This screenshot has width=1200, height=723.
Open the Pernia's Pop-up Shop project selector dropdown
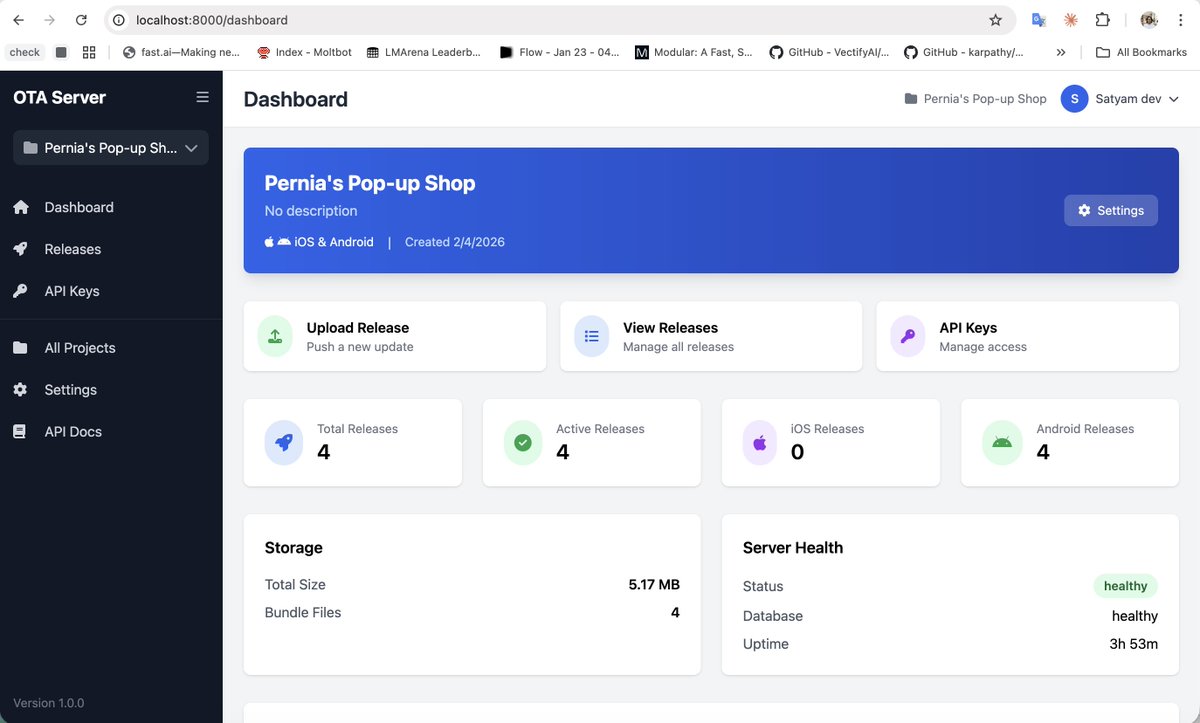pyautogui.click(x=111, y=148)
